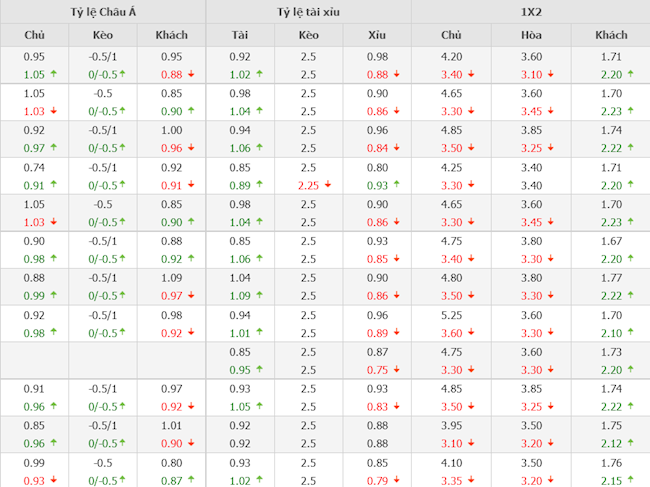Select the 1X2 header

tap(530, 12)
